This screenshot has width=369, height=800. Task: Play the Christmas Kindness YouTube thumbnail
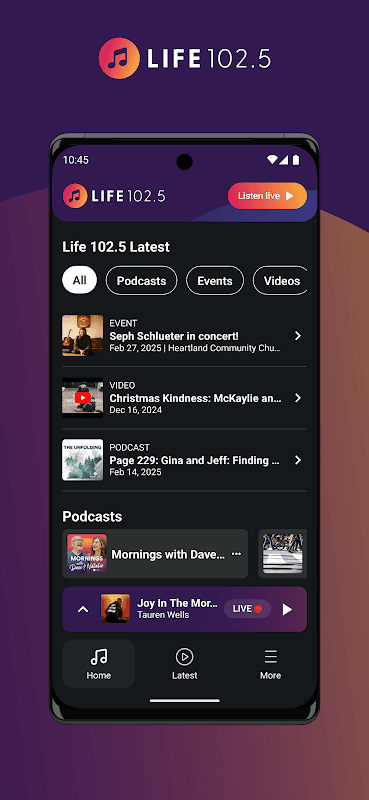(x=83, y=398)
